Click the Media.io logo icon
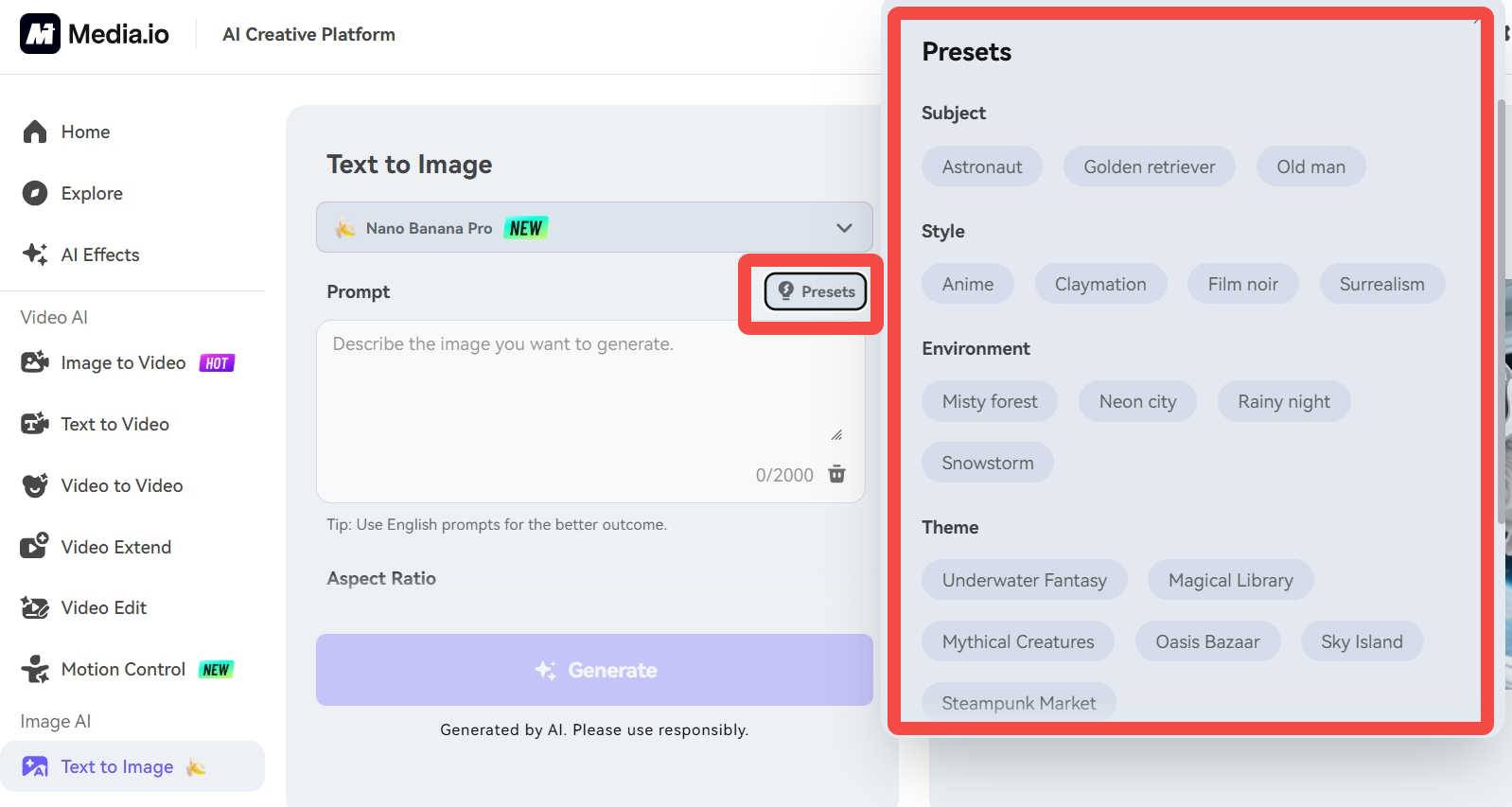Screen dimensions: 1512x807 tap(40, 34)
